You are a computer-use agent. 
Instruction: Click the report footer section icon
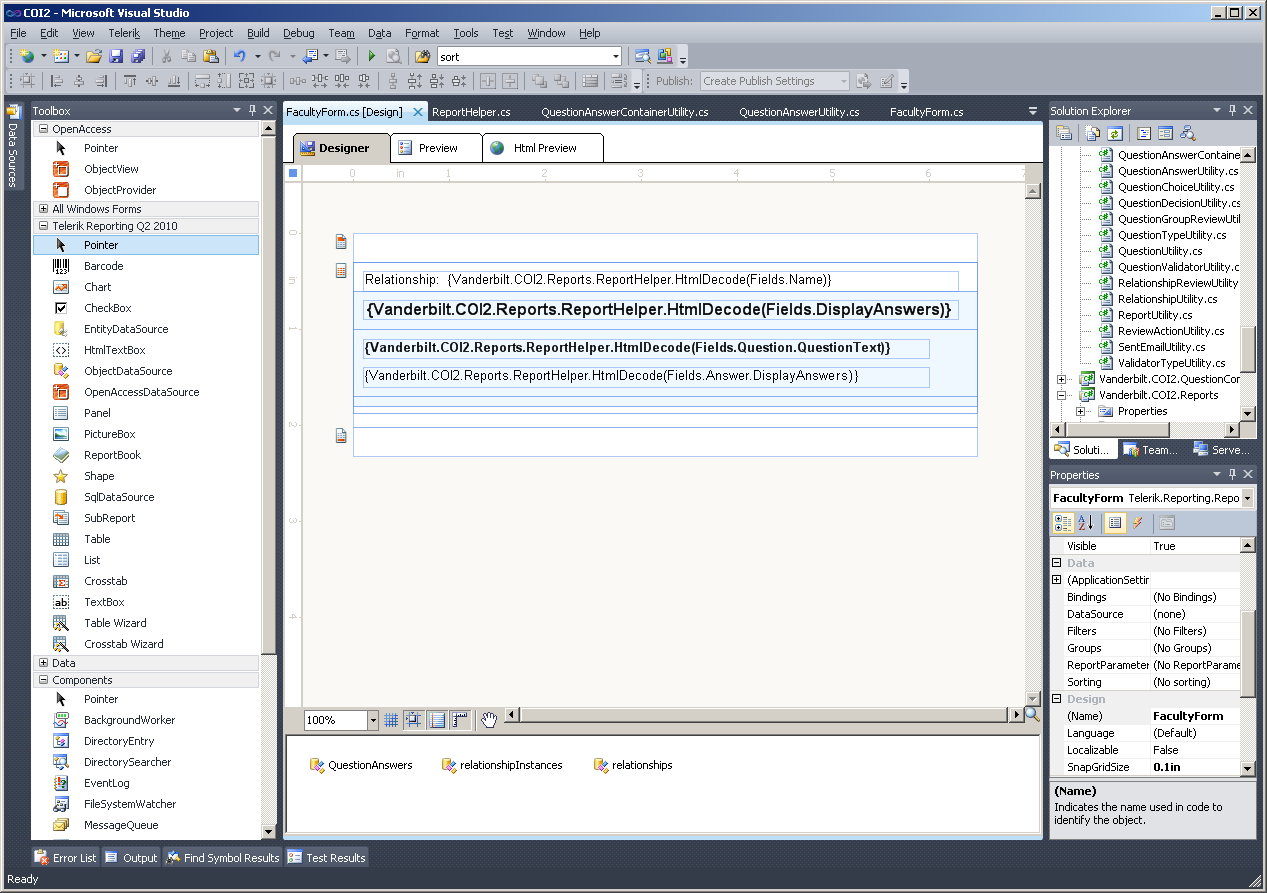pyautogui.click(x=341, y=435)
